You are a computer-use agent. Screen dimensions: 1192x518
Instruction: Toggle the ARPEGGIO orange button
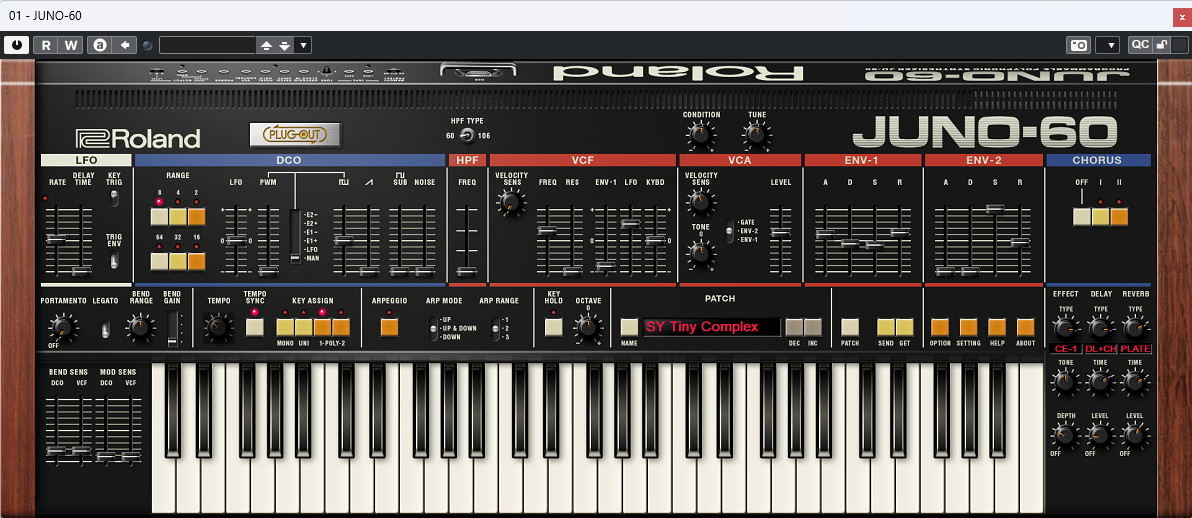389,327
